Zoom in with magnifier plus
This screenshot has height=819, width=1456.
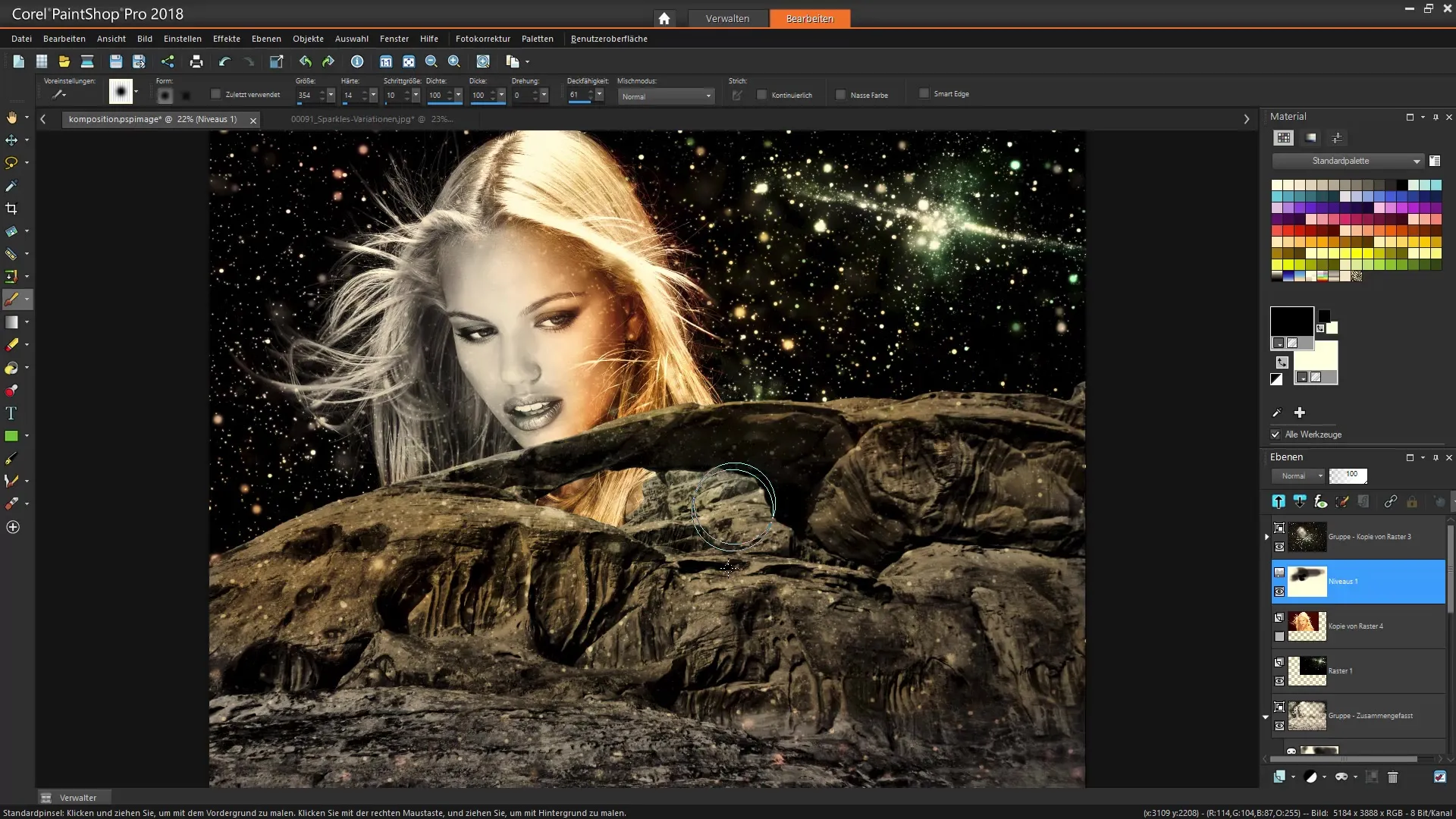coord(454,61)
